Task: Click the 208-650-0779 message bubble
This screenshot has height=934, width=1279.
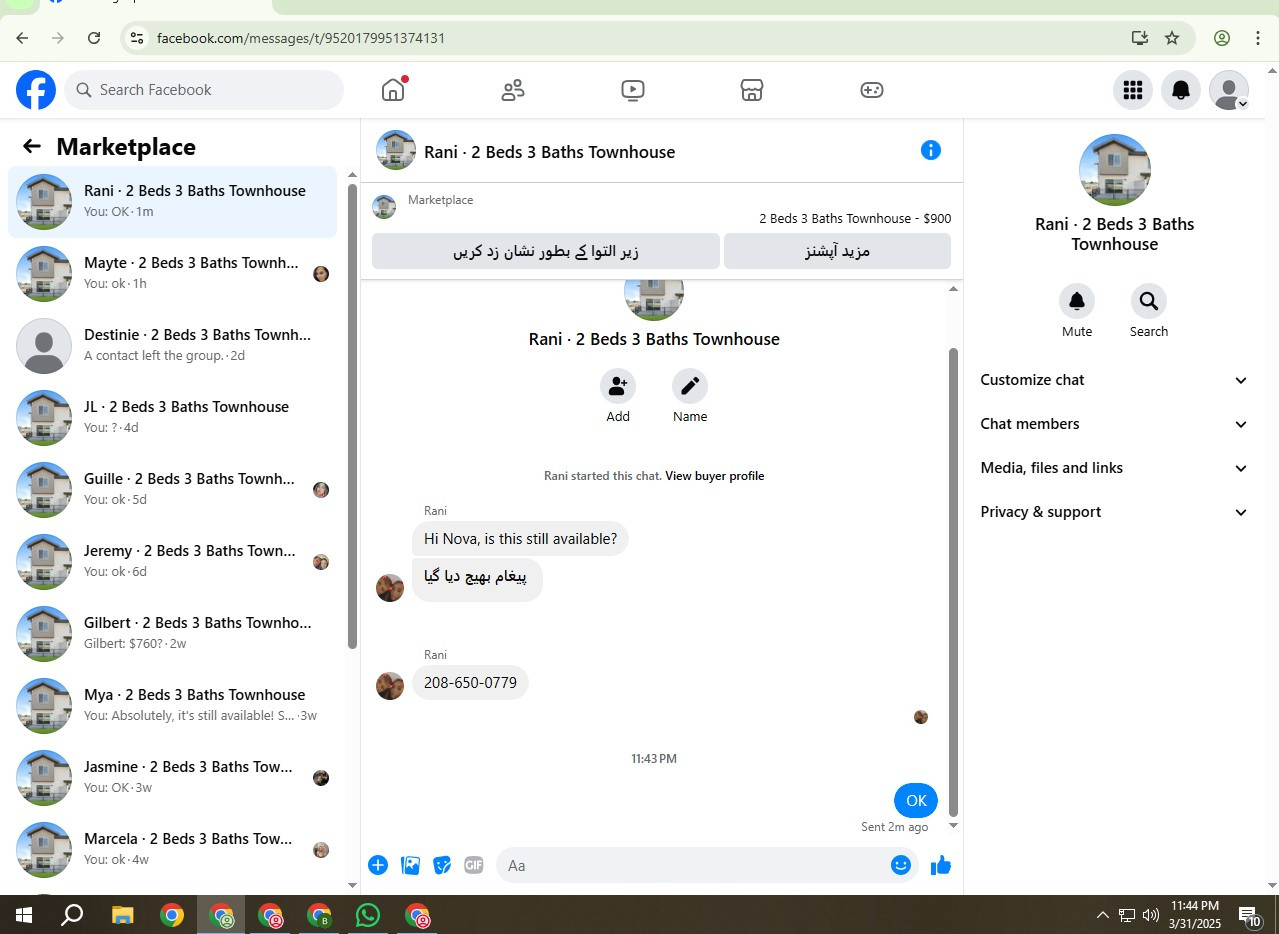Action: point(470,683)
